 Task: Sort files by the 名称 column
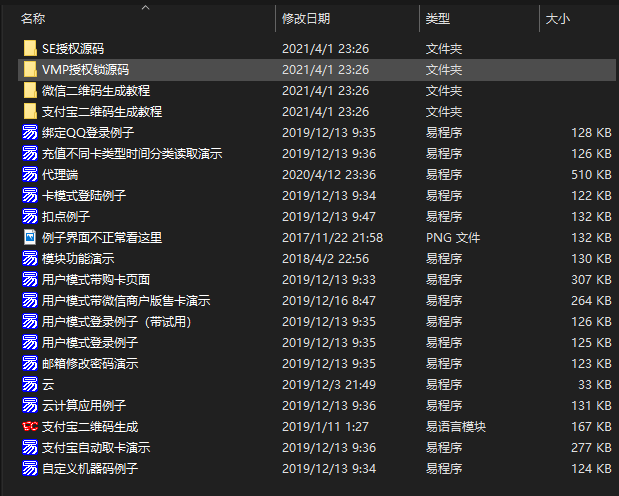pos(33,19)
